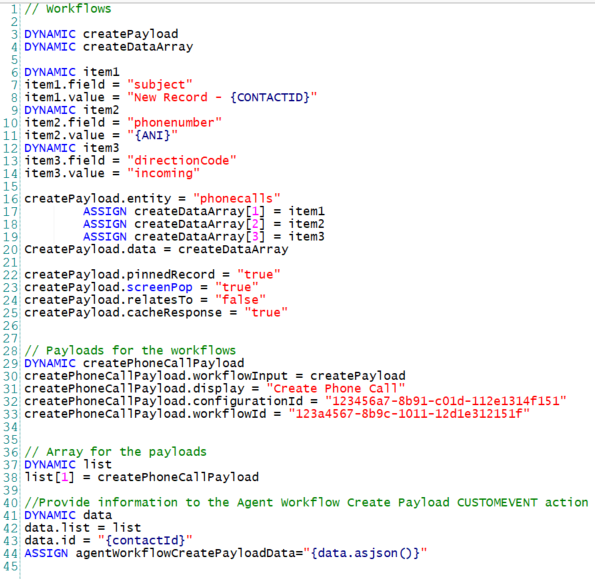Screen dimensions: 595x579
Task: Click the "{contactId}" value on line 43
Action: pyautogui.click(x=145, y=540)
